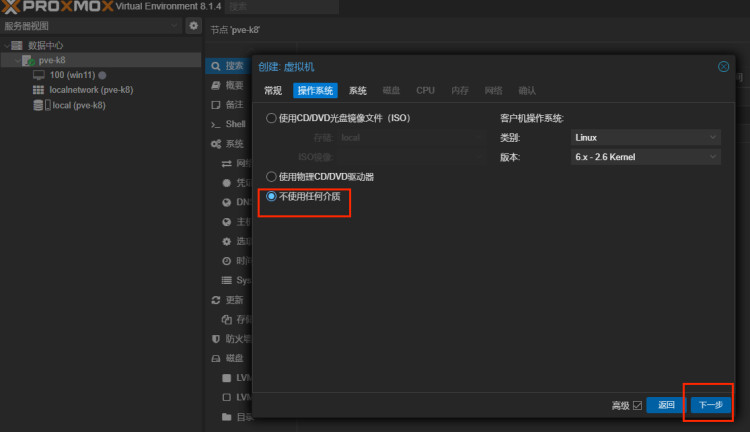Switch to the Memory tab
This screenshot has width=750, height=432.
[x=460, y=90]
